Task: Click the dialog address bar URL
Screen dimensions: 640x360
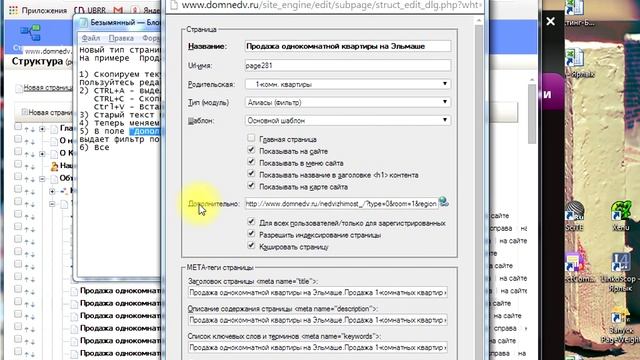Action: (331, 5)
